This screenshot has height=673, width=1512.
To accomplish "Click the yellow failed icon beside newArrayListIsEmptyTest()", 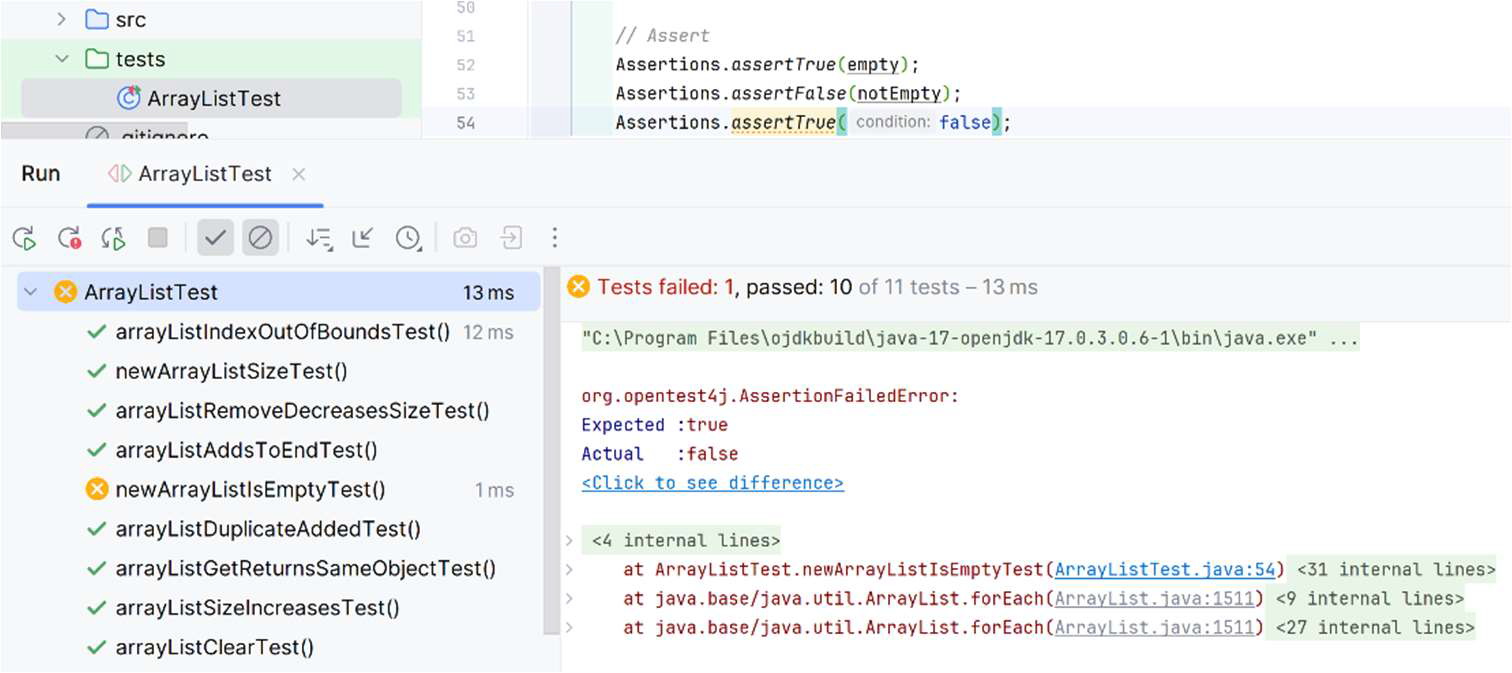I will (x=97, y=490).
